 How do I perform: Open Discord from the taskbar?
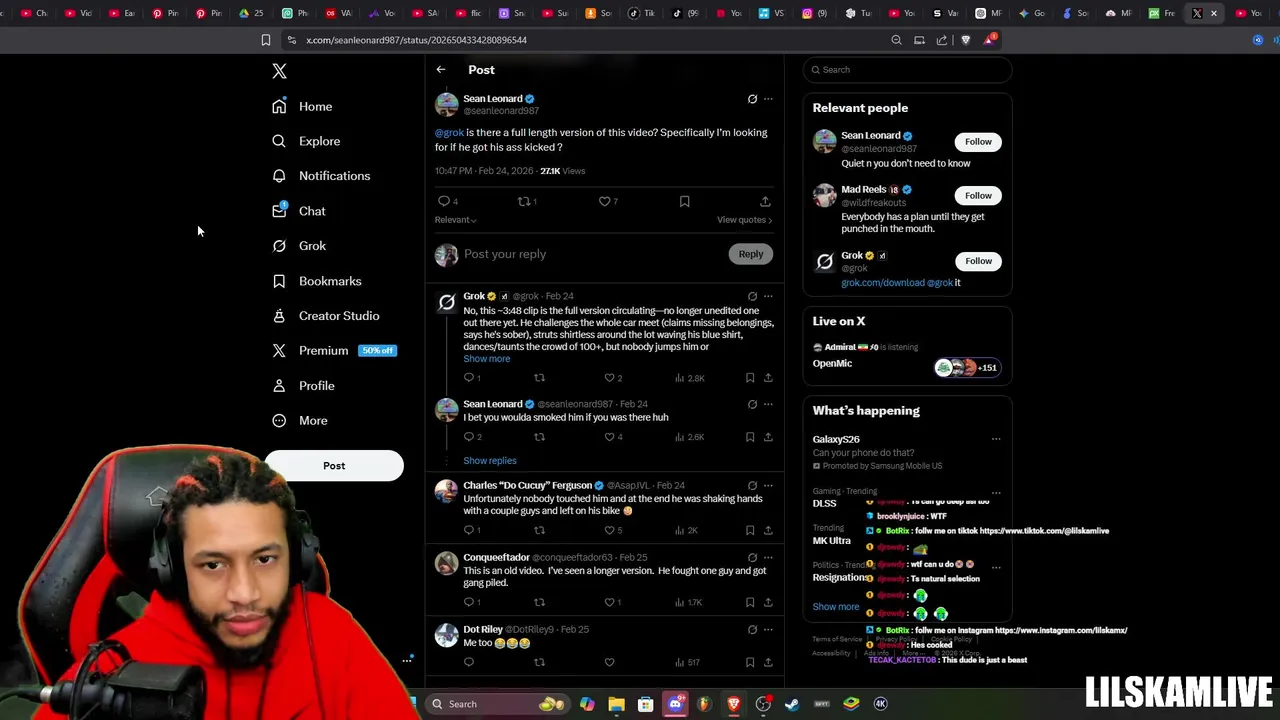(675, 704)
